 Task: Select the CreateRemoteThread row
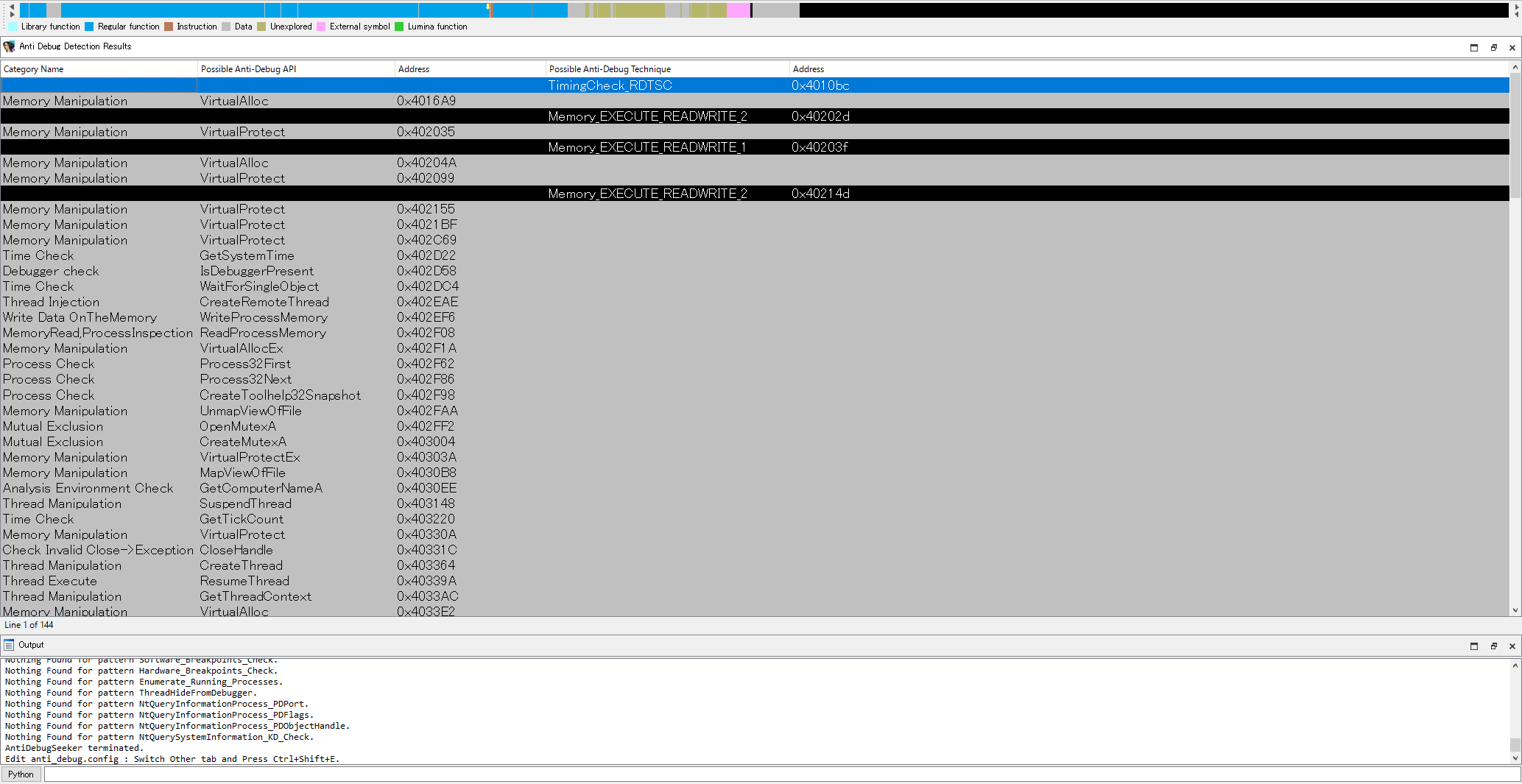point(755,302)
